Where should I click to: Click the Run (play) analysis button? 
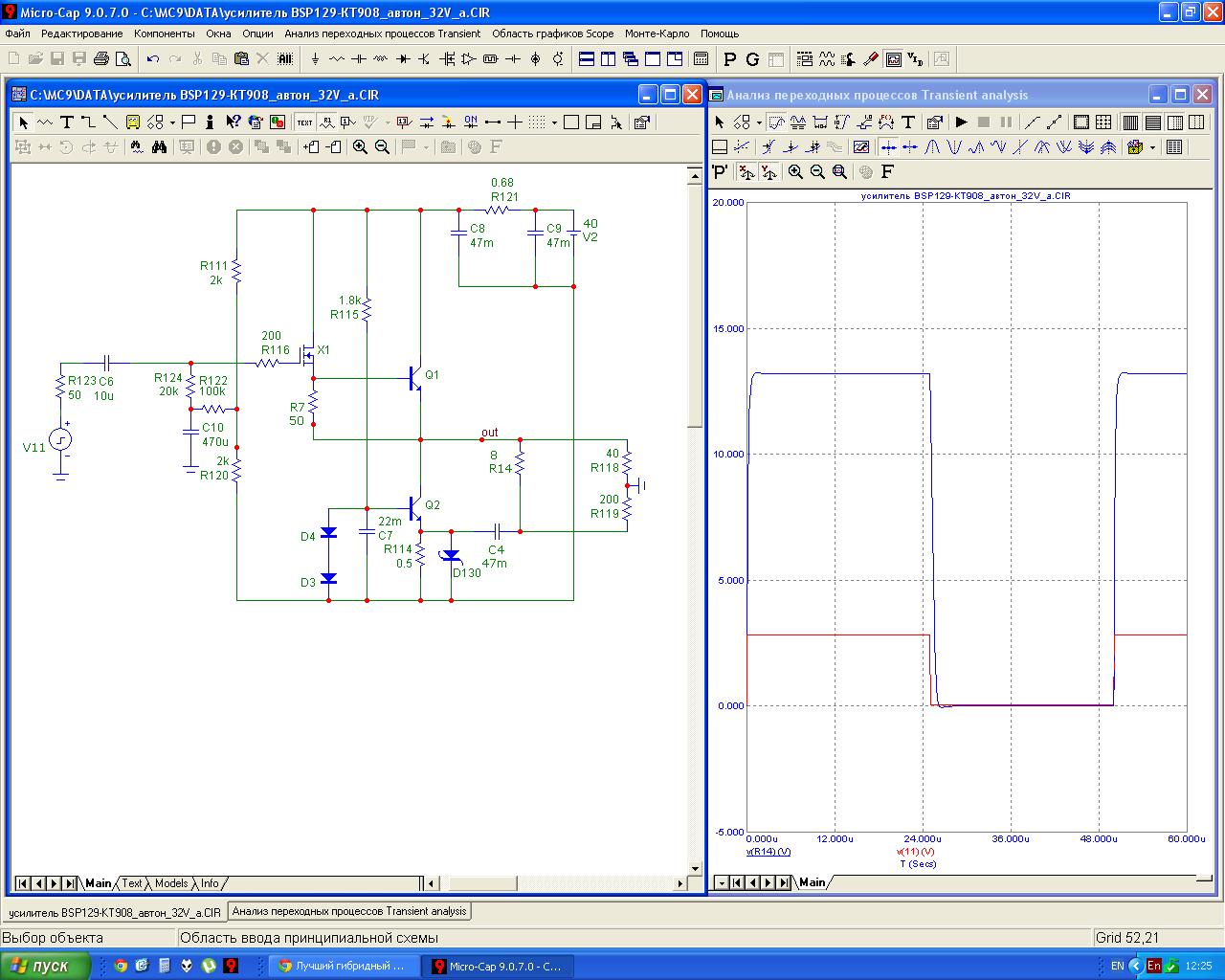(962, 122)
